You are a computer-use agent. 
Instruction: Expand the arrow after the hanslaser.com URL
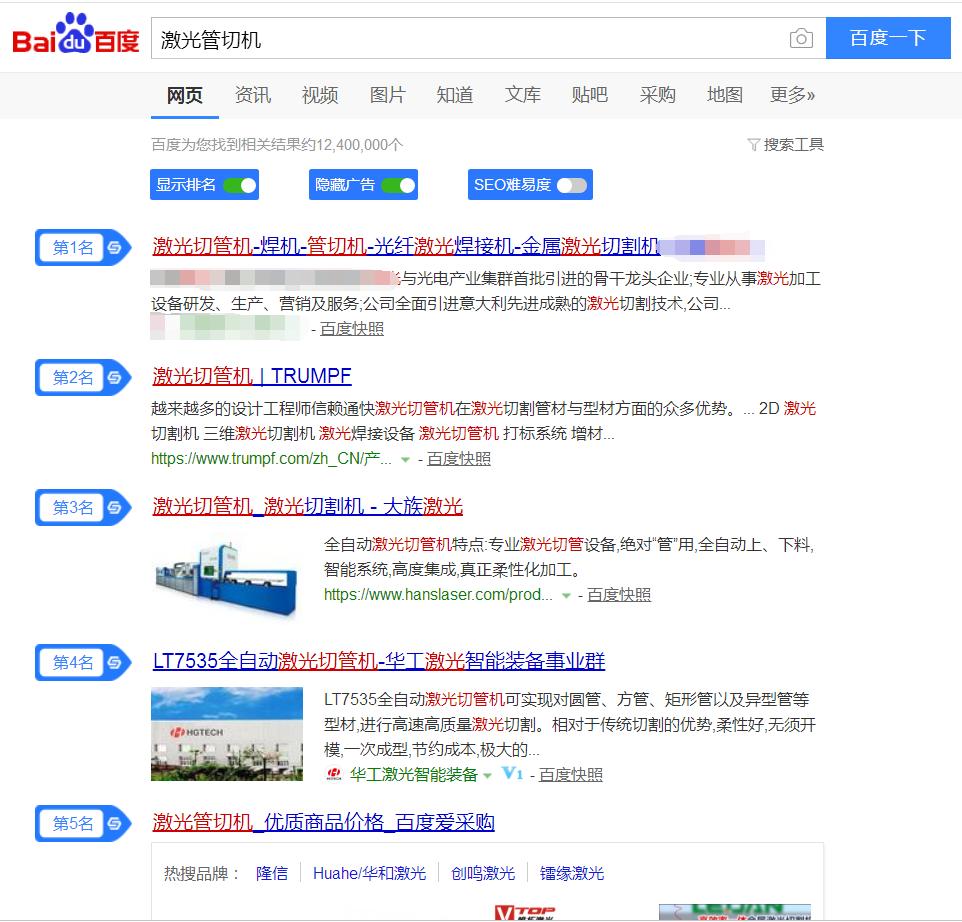566,596
